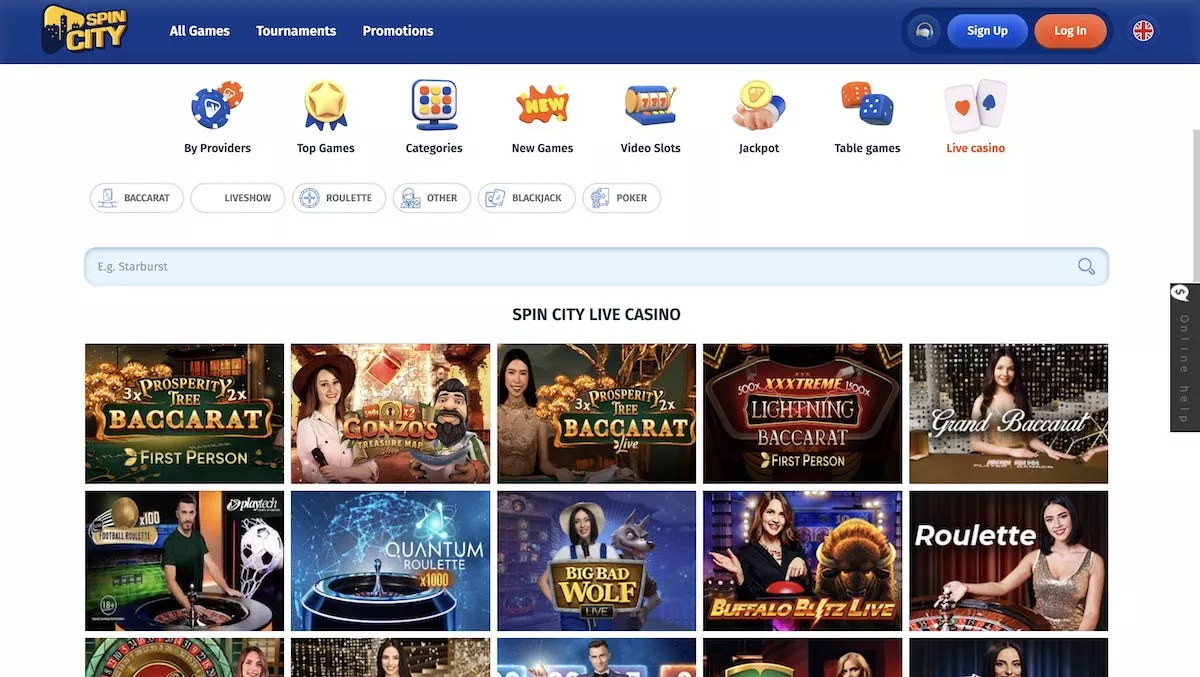Open the All Games menu
Image resolution: width=1200 pixels, height=677 pixels.
(200, 31)
